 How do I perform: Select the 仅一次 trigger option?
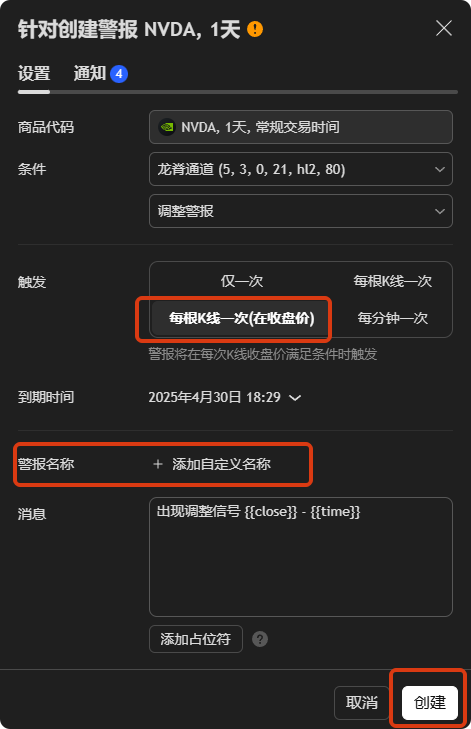[x=242, y=281]
